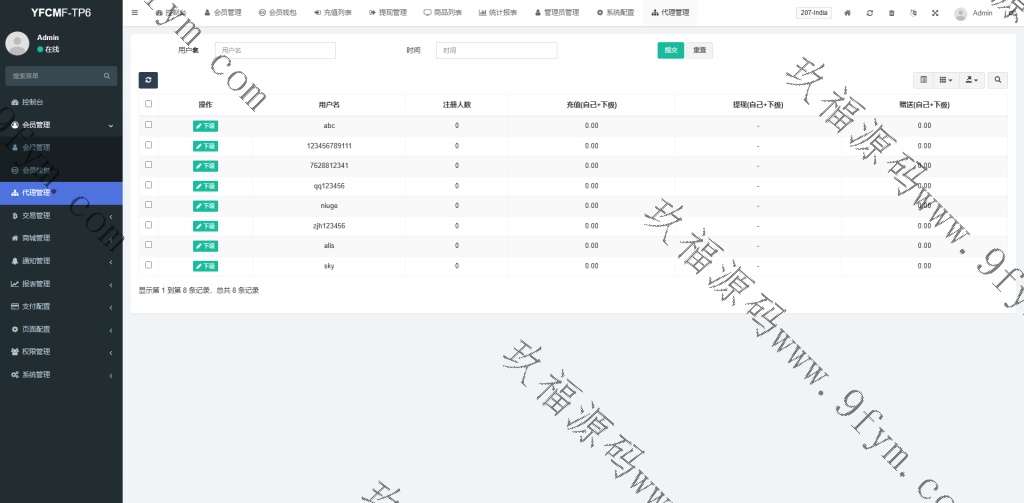Toggle fullscreen with the expand icon
1024x503 pixels.
point(935,13)
